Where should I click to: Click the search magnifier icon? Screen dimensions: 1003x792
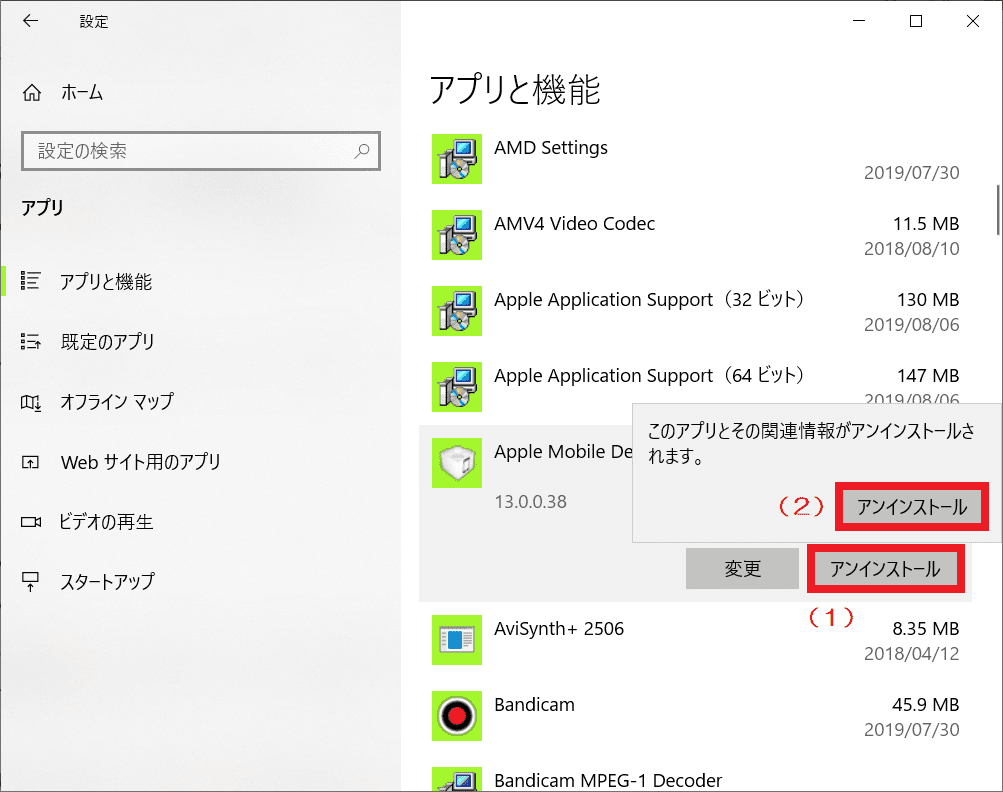(362, 151)
